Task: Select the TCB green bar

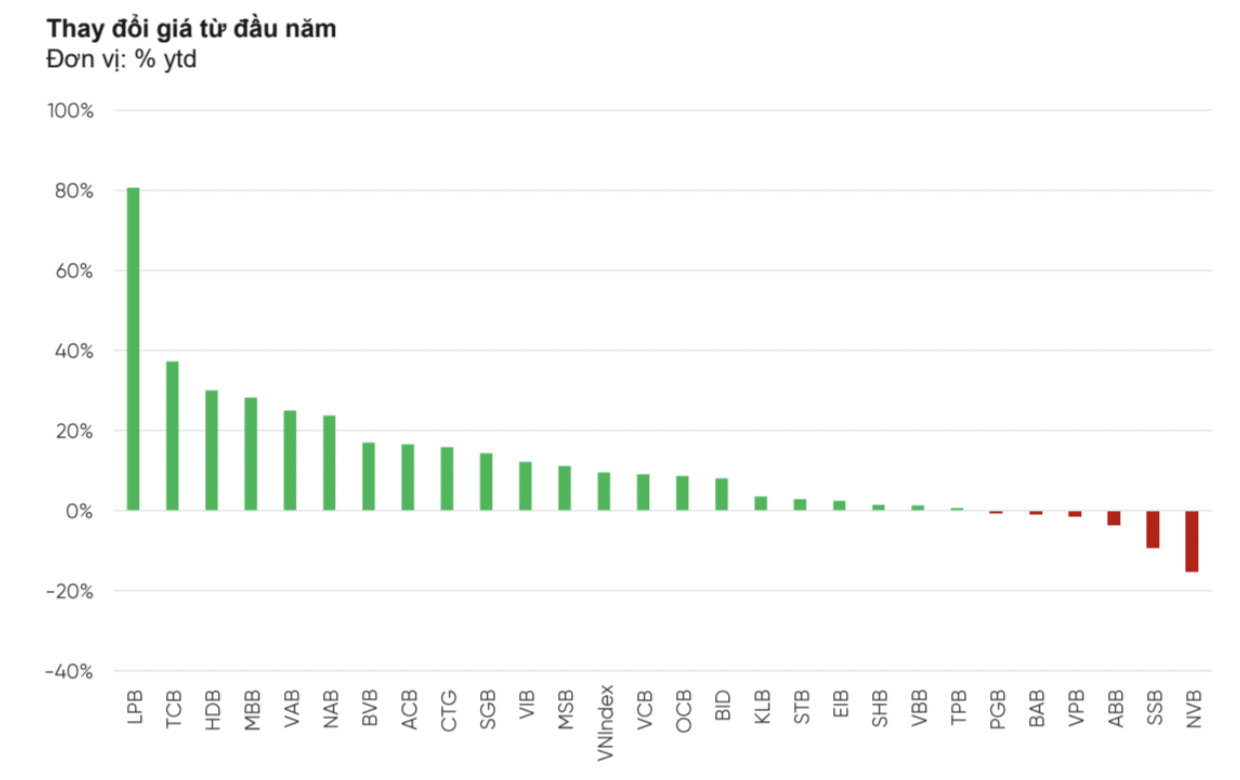Action: [172, 436]
